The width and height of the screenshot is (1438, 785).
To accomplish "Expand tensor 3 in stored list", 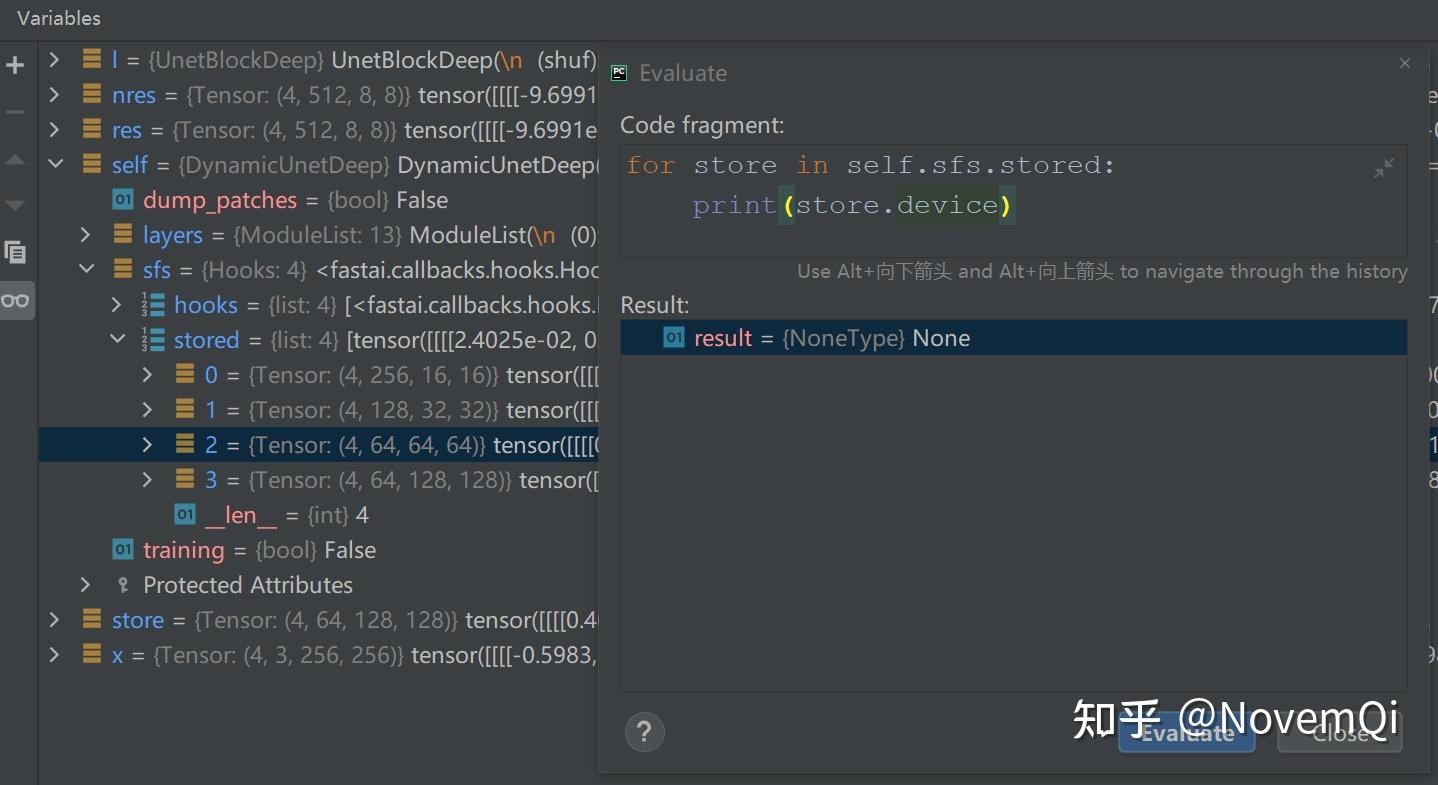I will pyautogui.click(x=147, y=479).
